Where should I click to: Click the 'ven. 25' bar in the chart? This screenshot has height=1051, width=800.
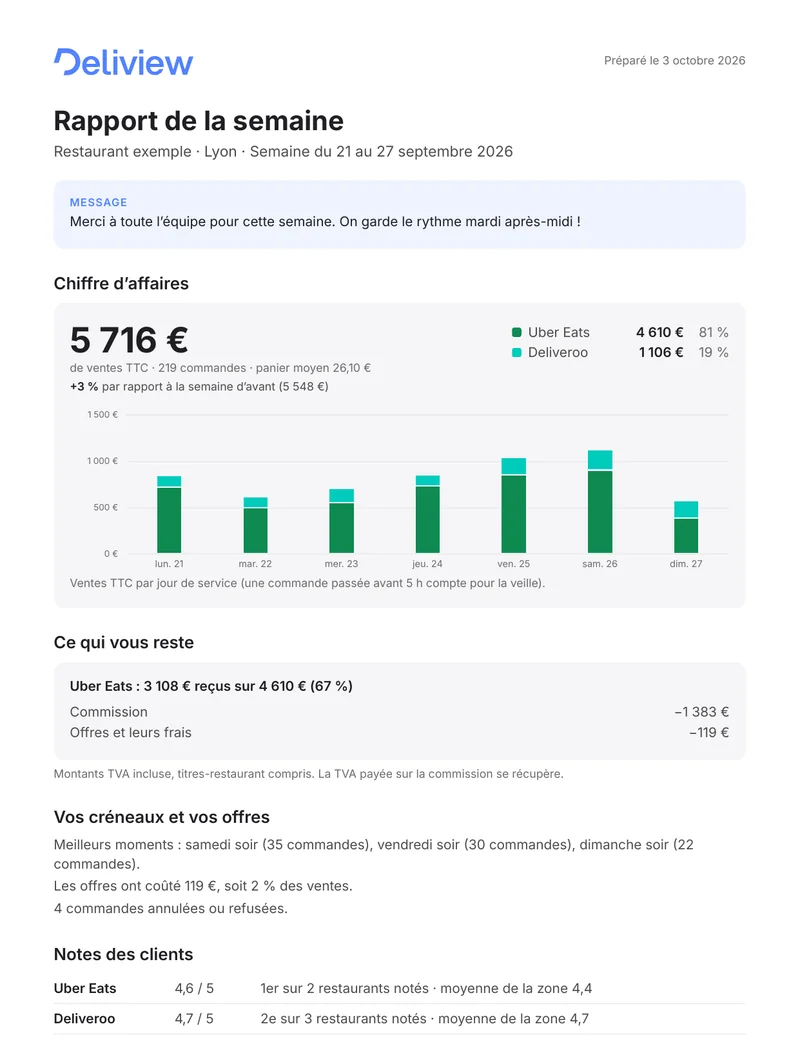click(x=514, y=506)
